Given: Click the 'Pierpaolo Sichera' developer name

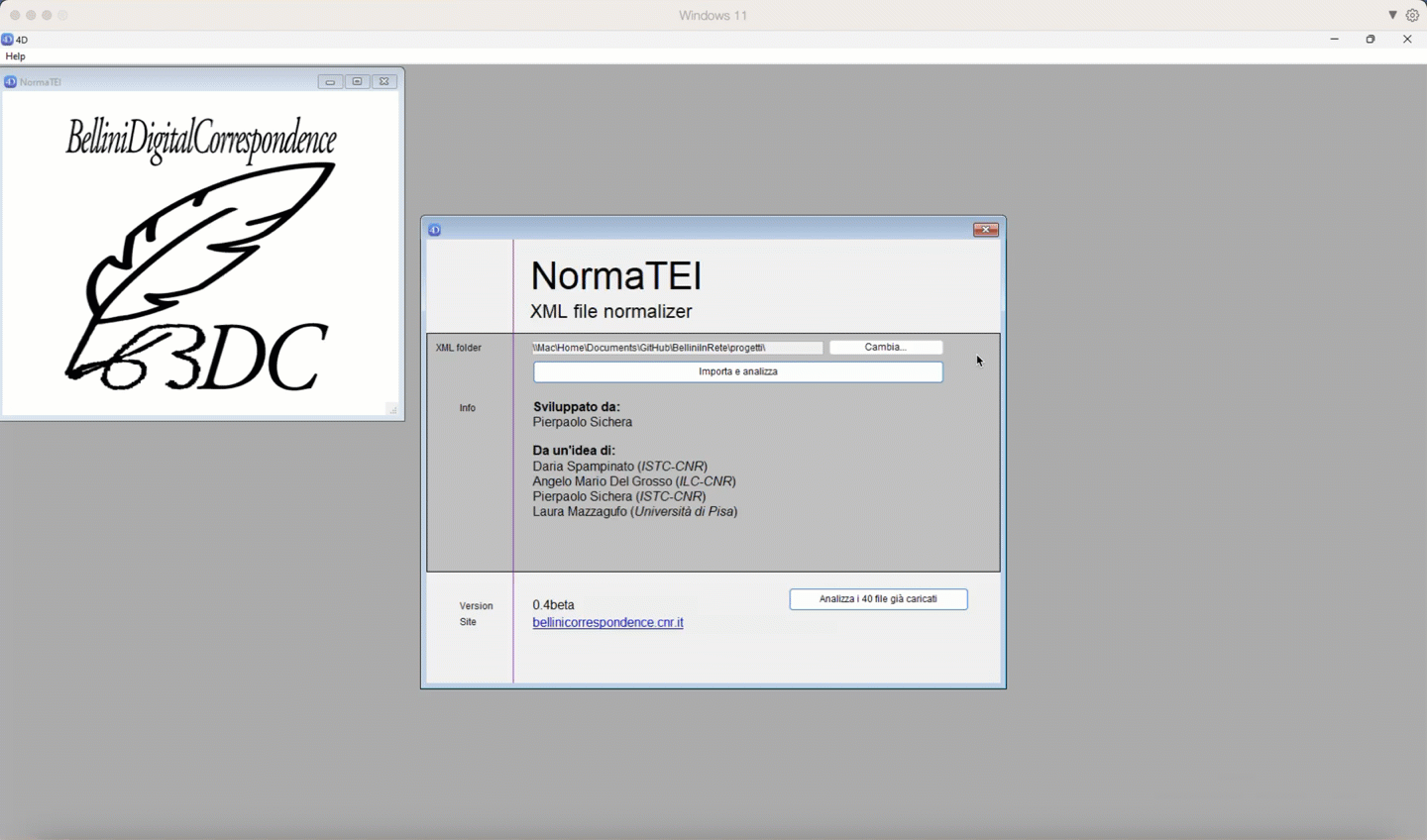Looking at the screenshot, I should (x=583, y=422).
